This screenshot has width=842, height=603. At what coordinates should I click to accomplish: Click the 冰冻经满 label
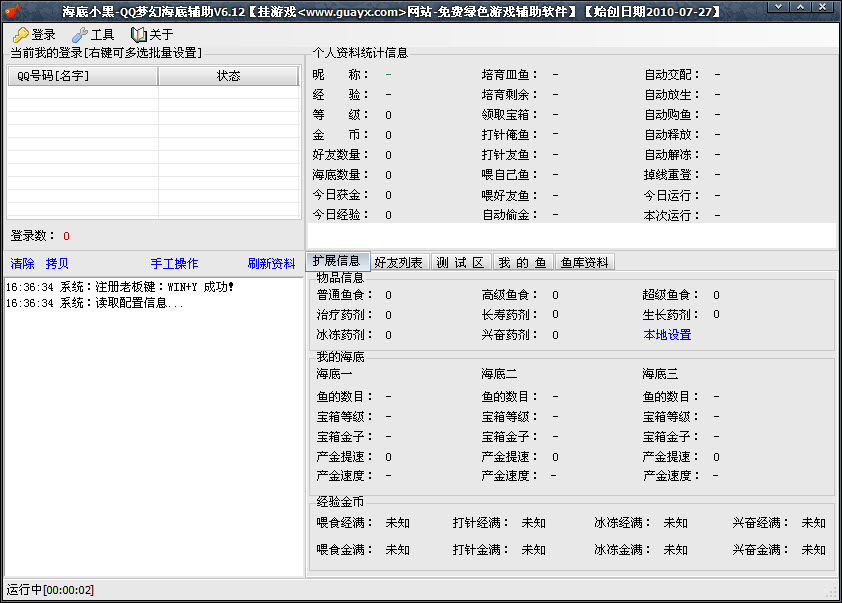click(622, 522)
